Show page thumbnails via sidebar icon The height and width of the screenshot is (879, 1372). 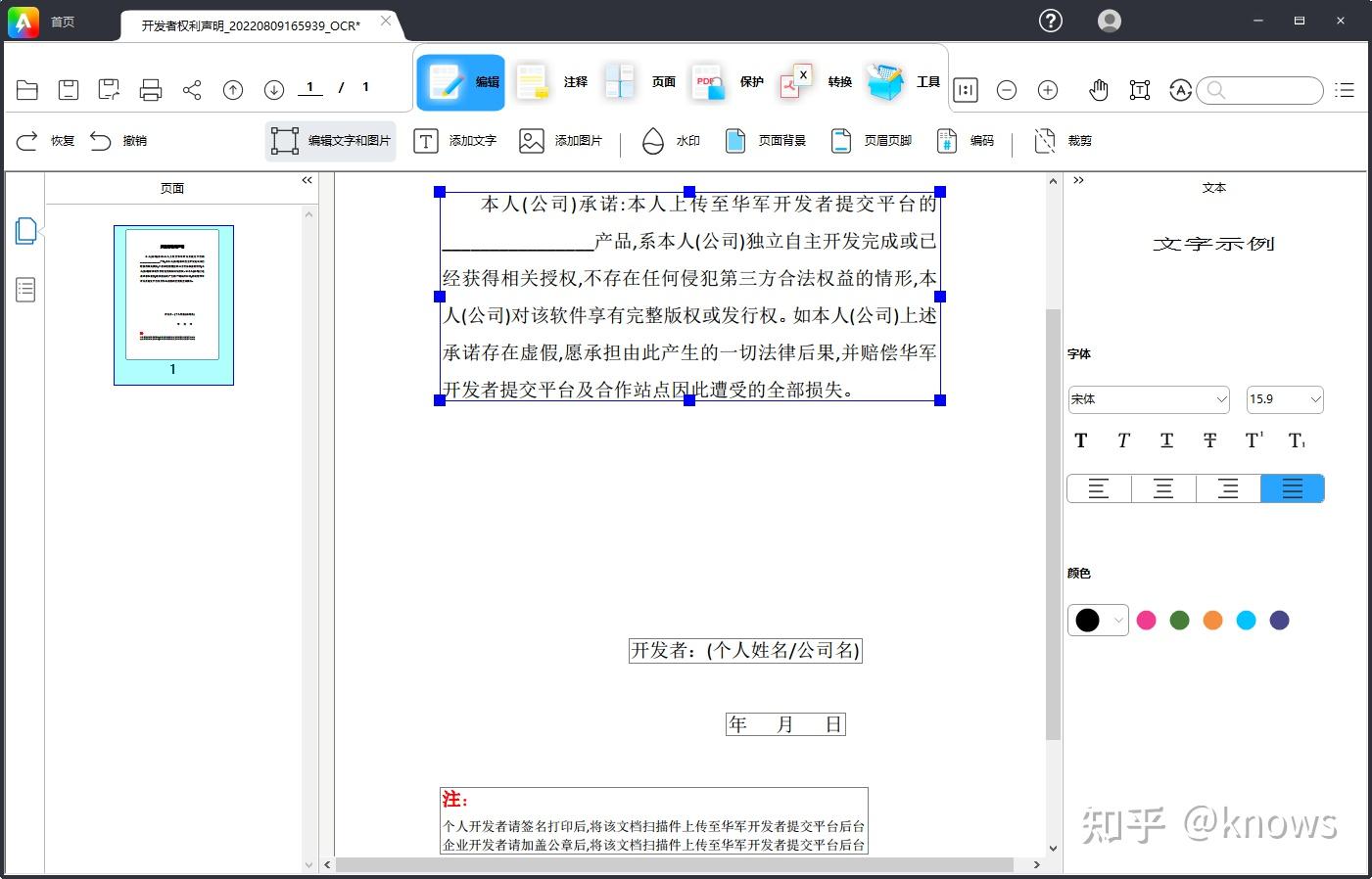pyautogui.click(x=26, y=231)
